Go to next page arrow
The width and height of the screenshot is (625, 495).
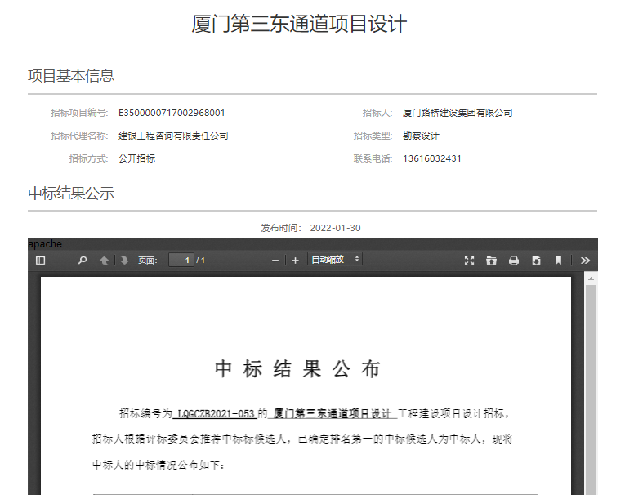point(124,260)
